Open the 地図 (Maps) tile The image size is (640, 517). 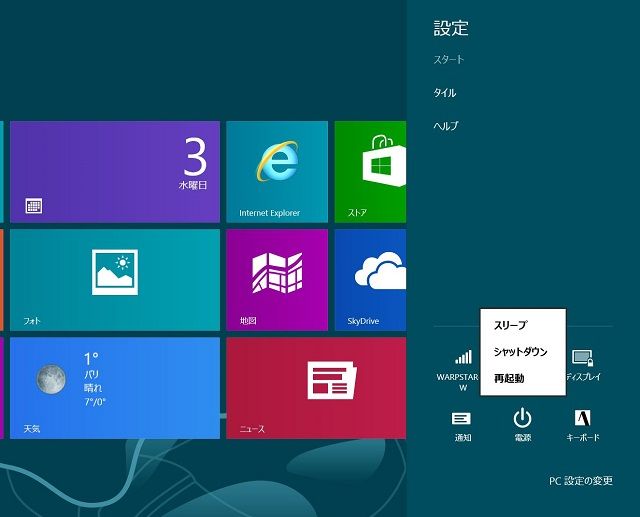277,280
